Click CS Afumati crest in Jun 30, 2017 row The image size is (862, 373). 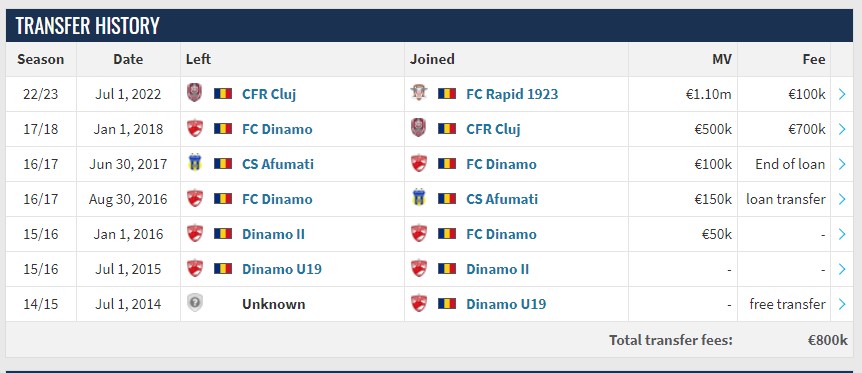click(x=195, y=163)
